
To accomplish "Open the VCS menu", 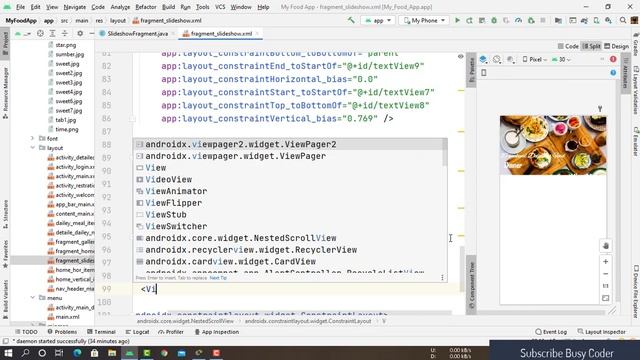I will click(220, 7).
